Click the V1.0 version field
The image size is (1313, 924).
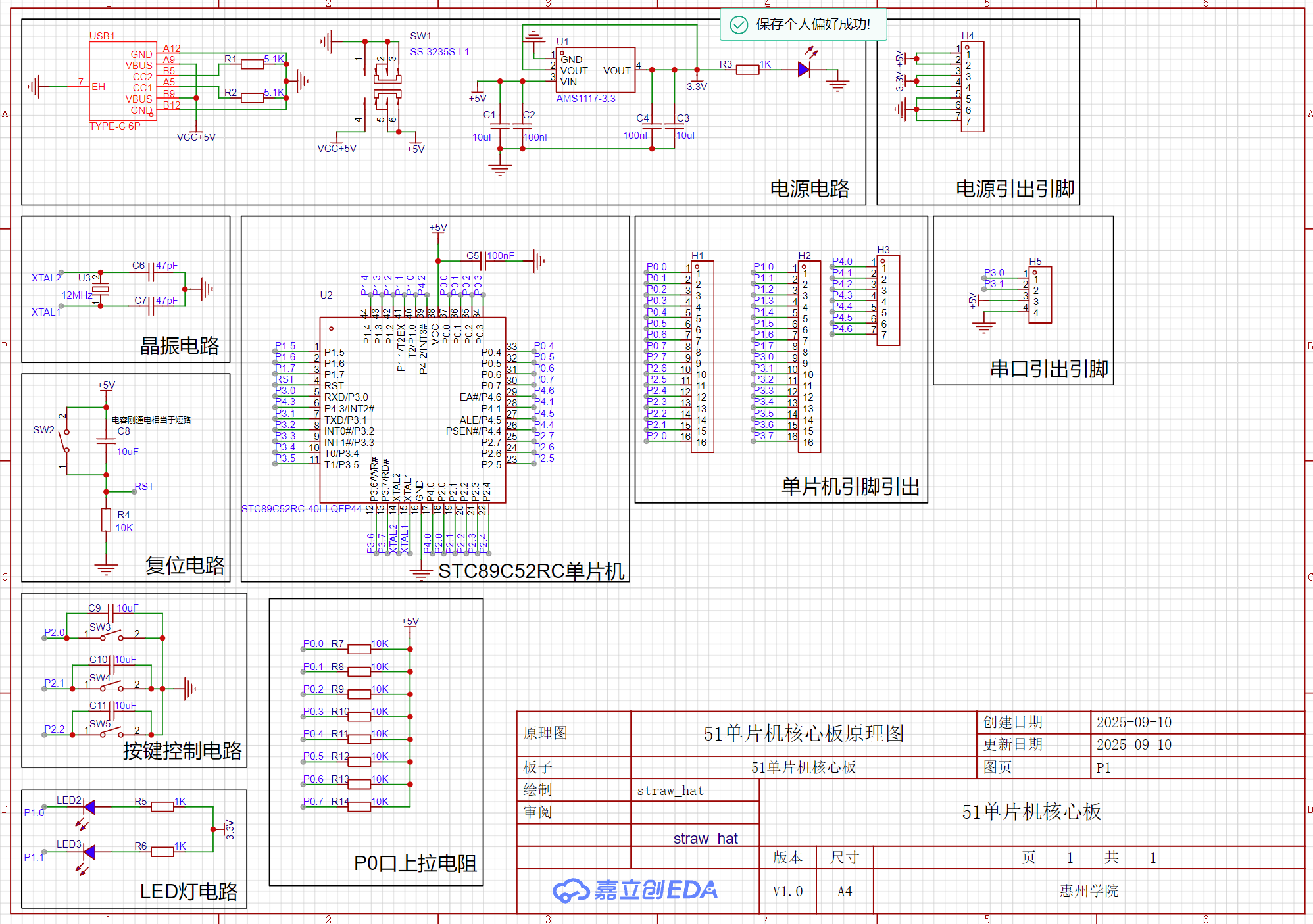(787, 891)
